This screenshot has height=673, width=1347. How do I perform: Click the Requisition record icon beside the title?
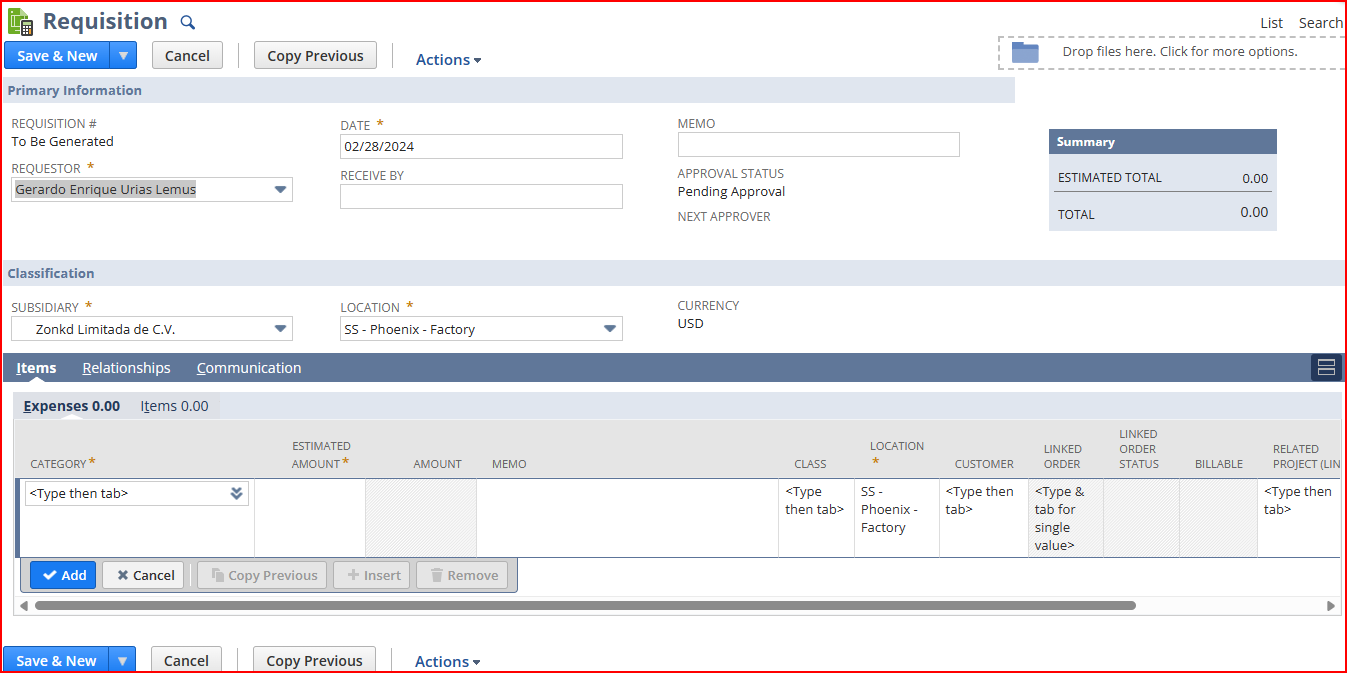click(x=20, y=21)
